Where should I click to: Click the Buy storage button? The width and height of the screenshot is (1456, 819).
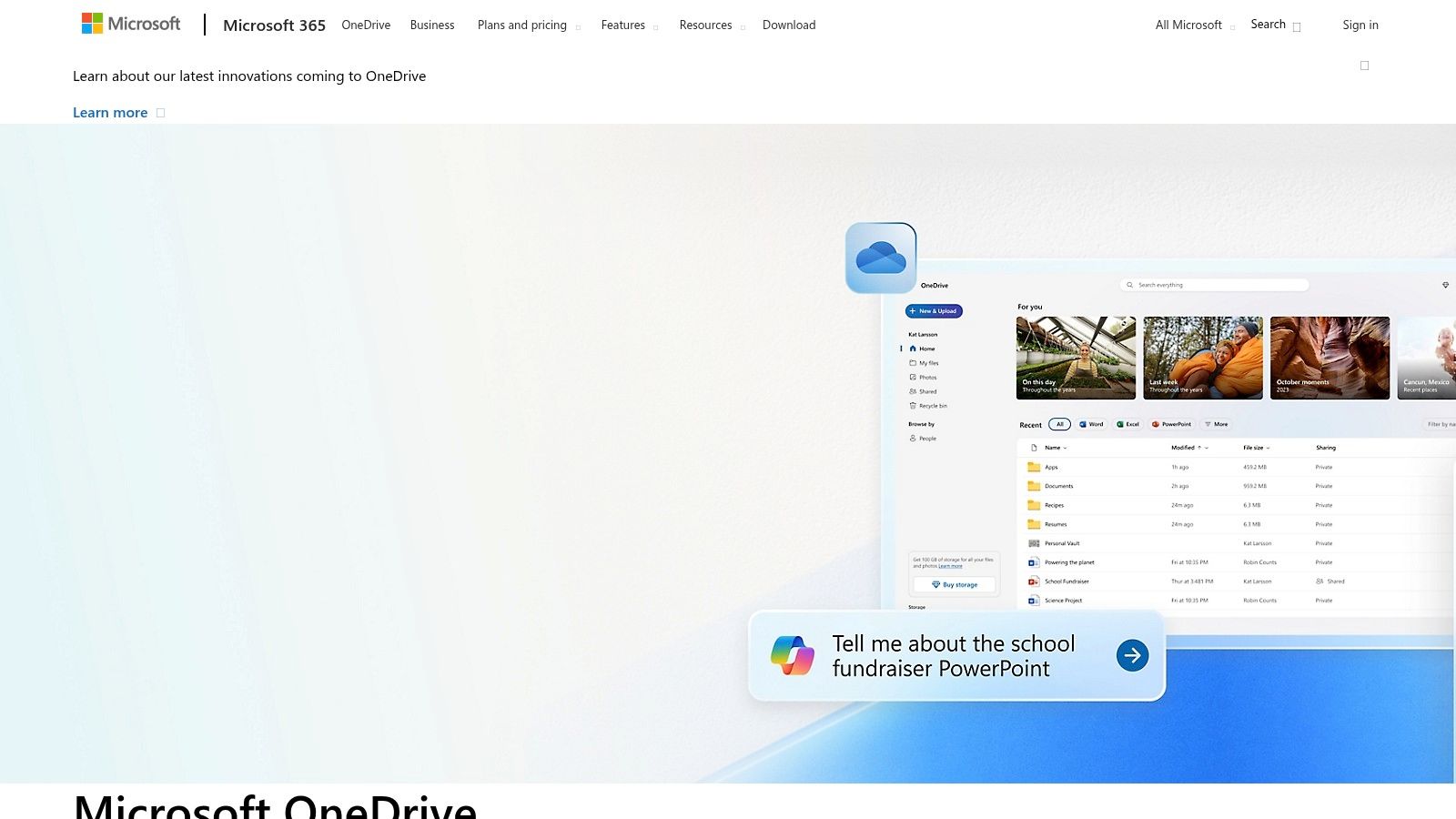955,585
